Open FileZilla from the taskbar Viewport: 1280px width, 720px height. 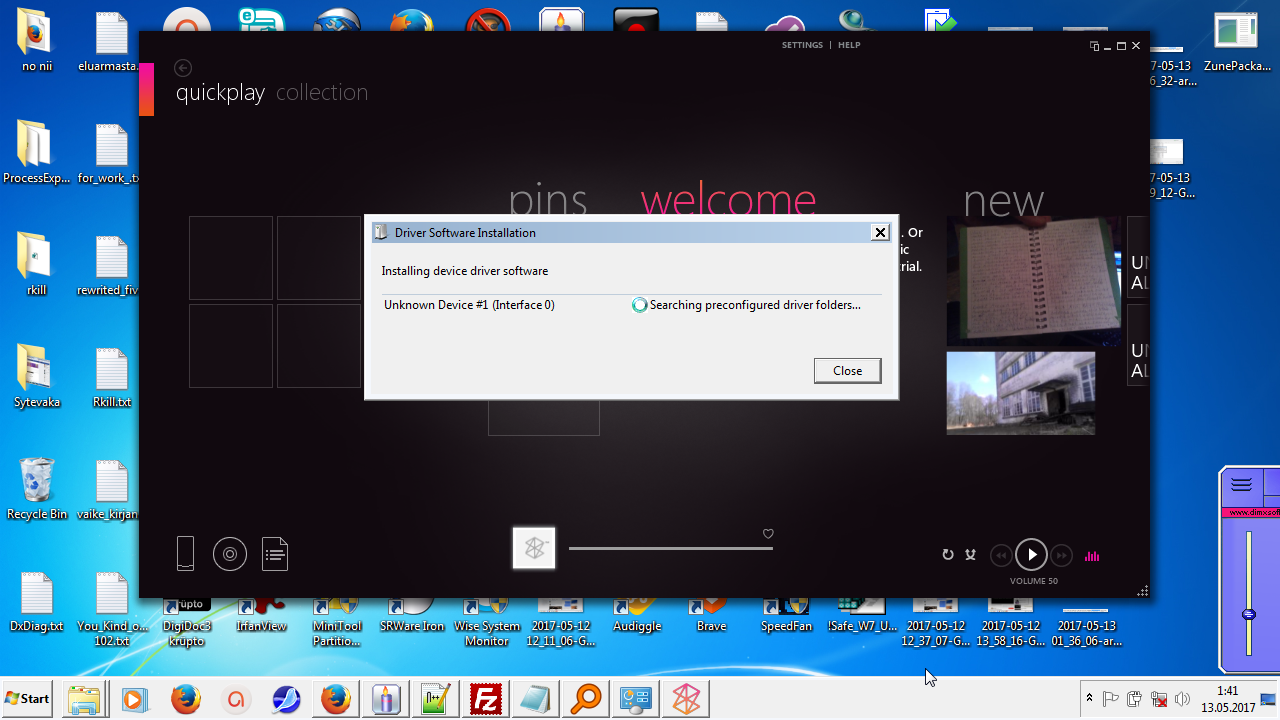click(x=486, y=699)
